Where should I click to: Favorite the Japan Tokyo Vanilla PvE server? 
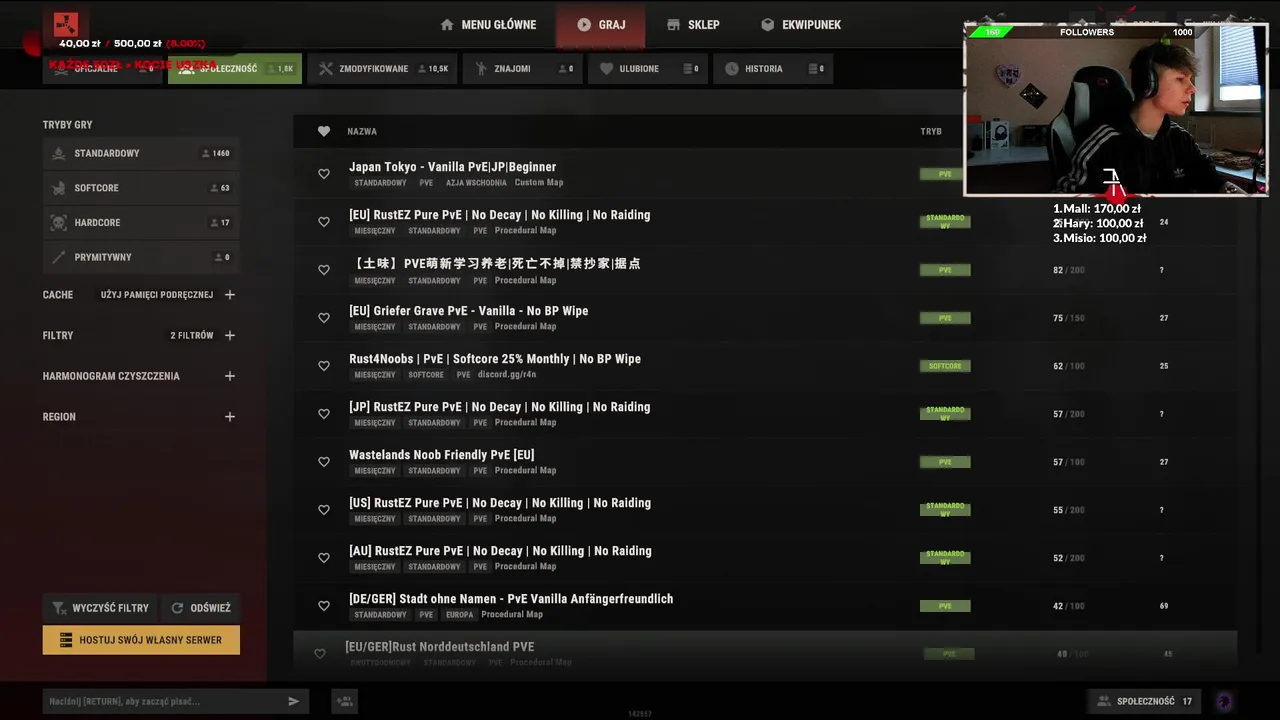tap(324, 174)
